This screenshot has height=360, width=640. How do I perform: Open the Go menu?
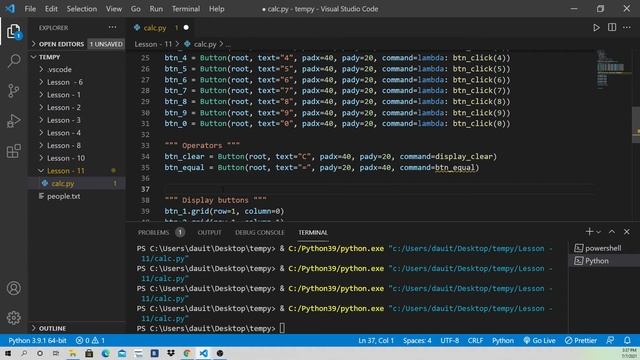[136, 9]
